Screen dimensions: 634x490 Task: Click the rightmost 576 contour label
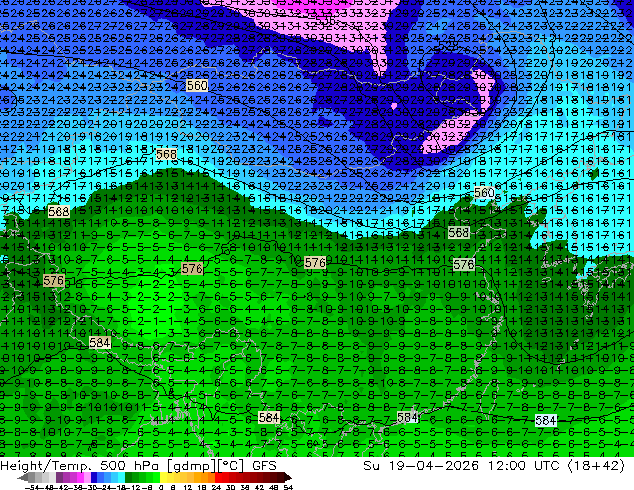click(463, 265)
